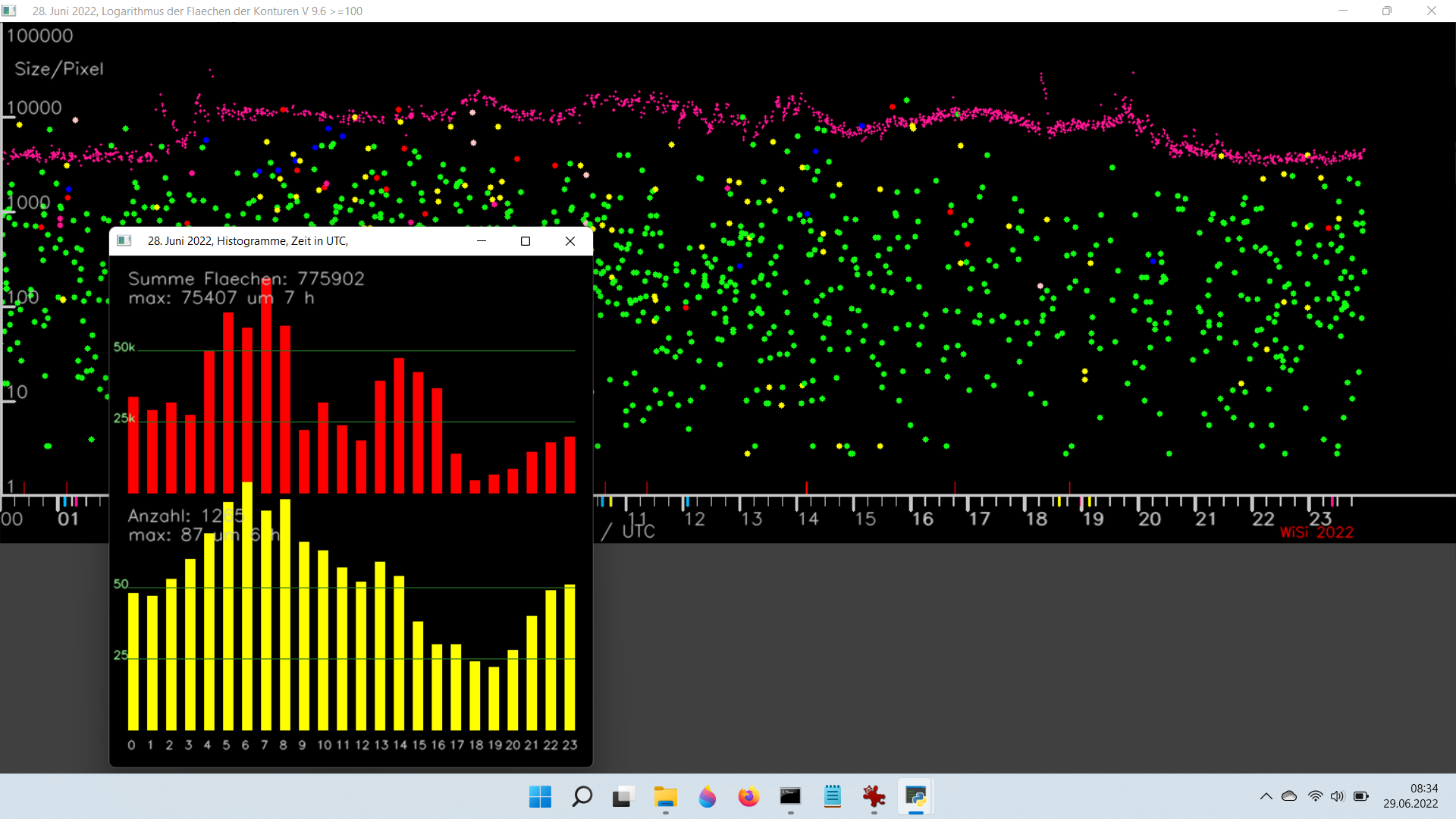Click the Histogramme window's title bar icon

click(x=124, y=241)
